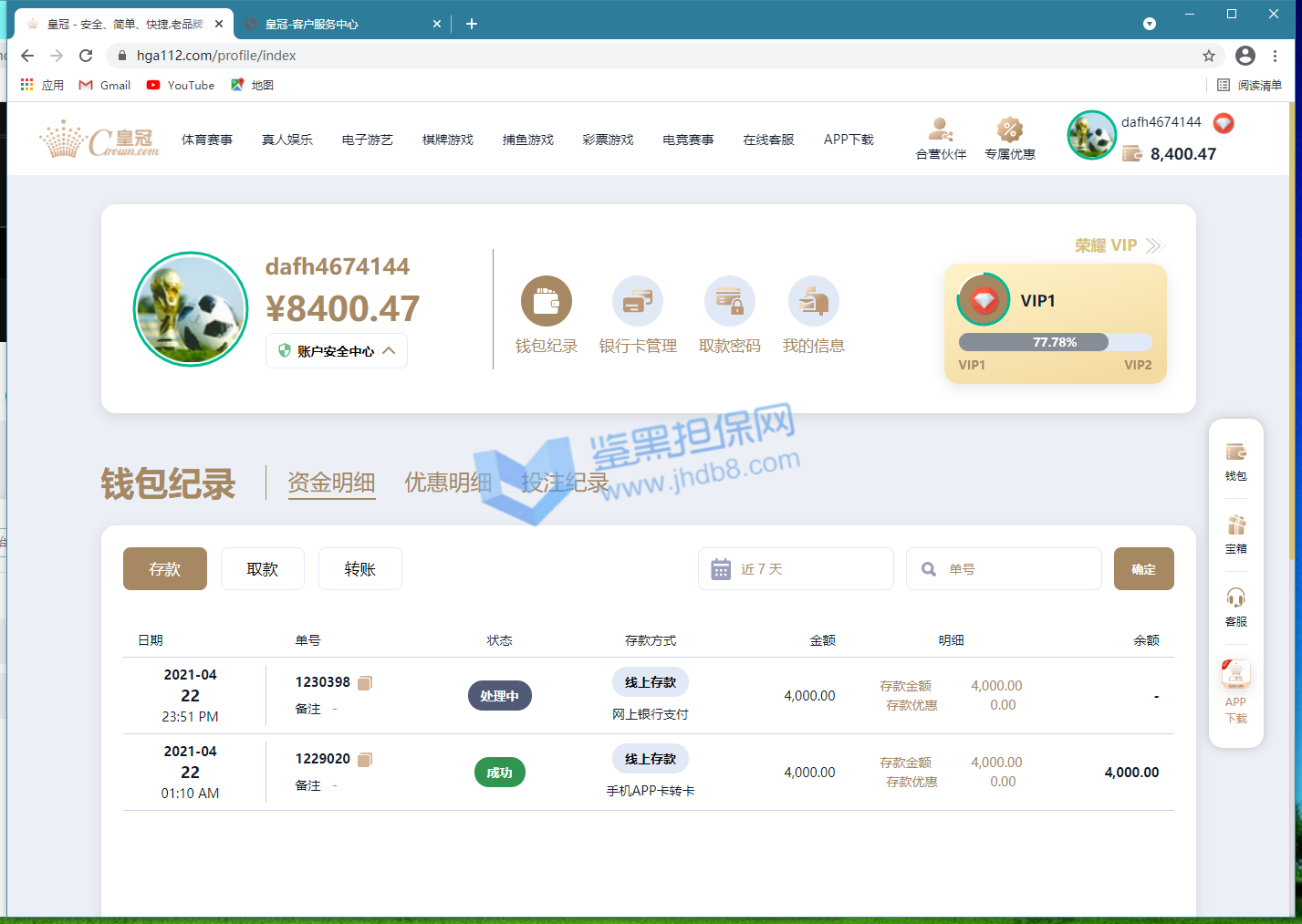Click the 单号 order number search field
The height and width of the screenshot is (924, 1302).
(x=1013, y=569)
